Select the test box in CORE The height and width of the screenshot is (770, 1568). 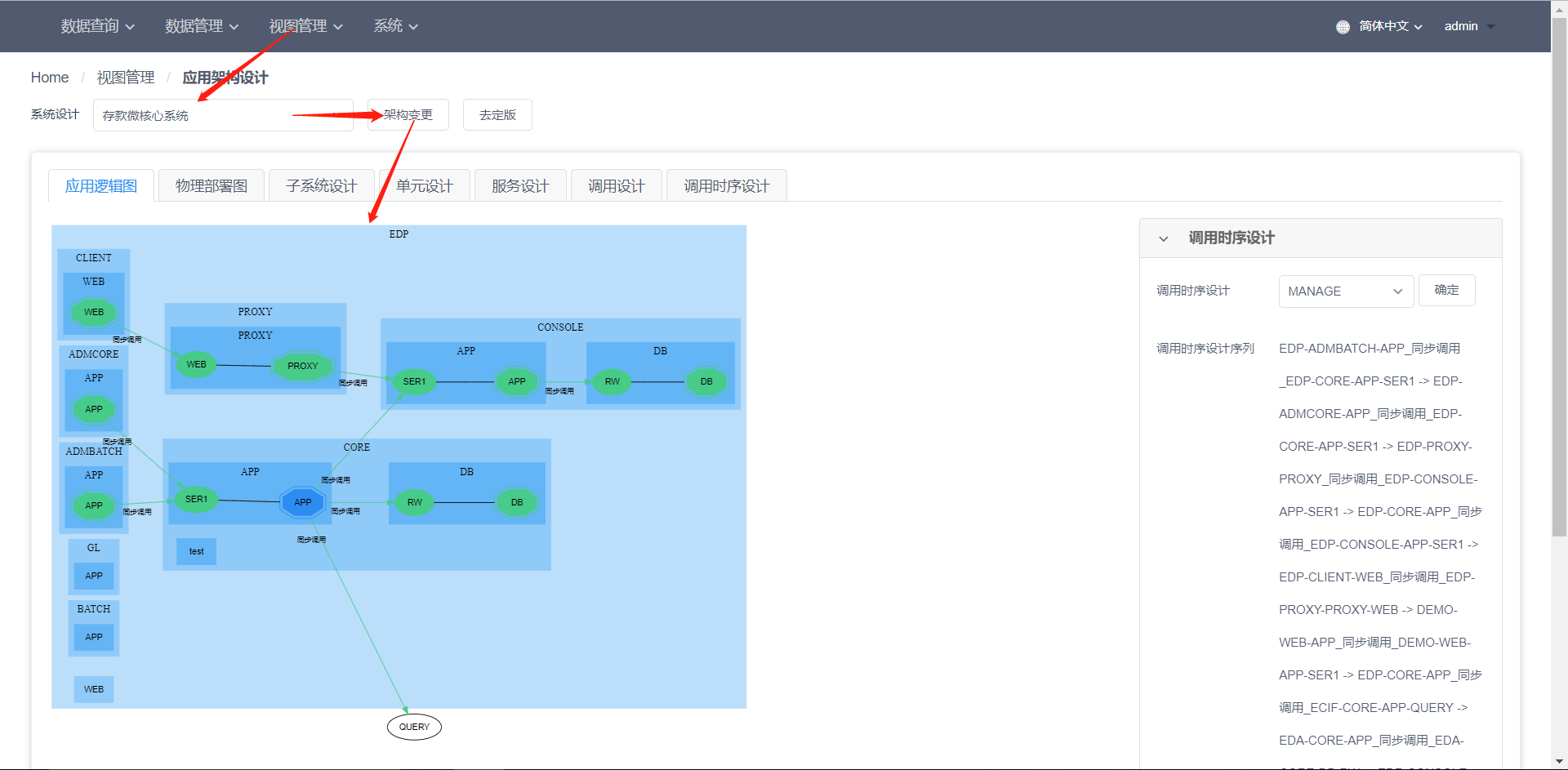pos(196,551)
